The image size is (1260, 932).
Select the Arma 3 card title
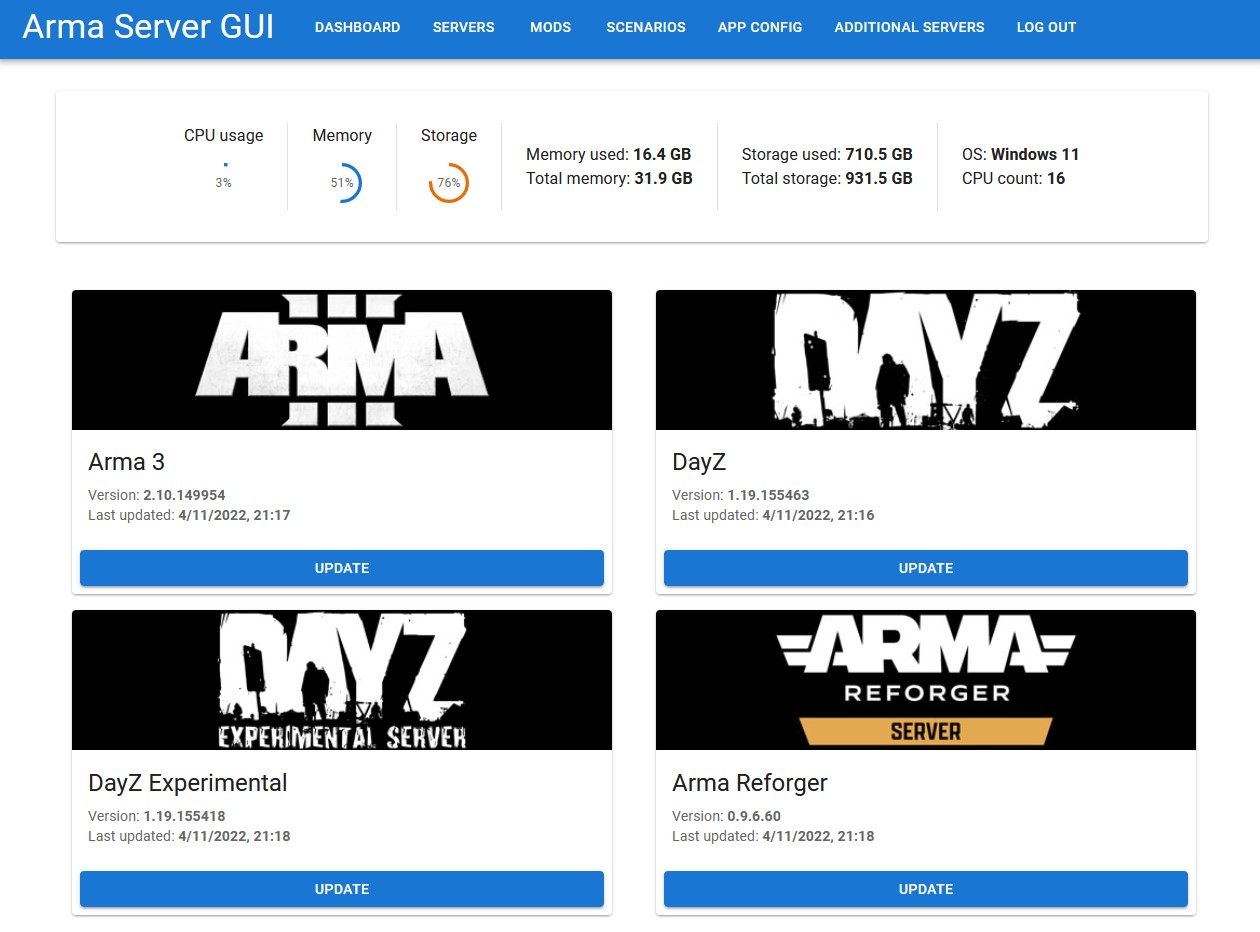coord(127,462)
